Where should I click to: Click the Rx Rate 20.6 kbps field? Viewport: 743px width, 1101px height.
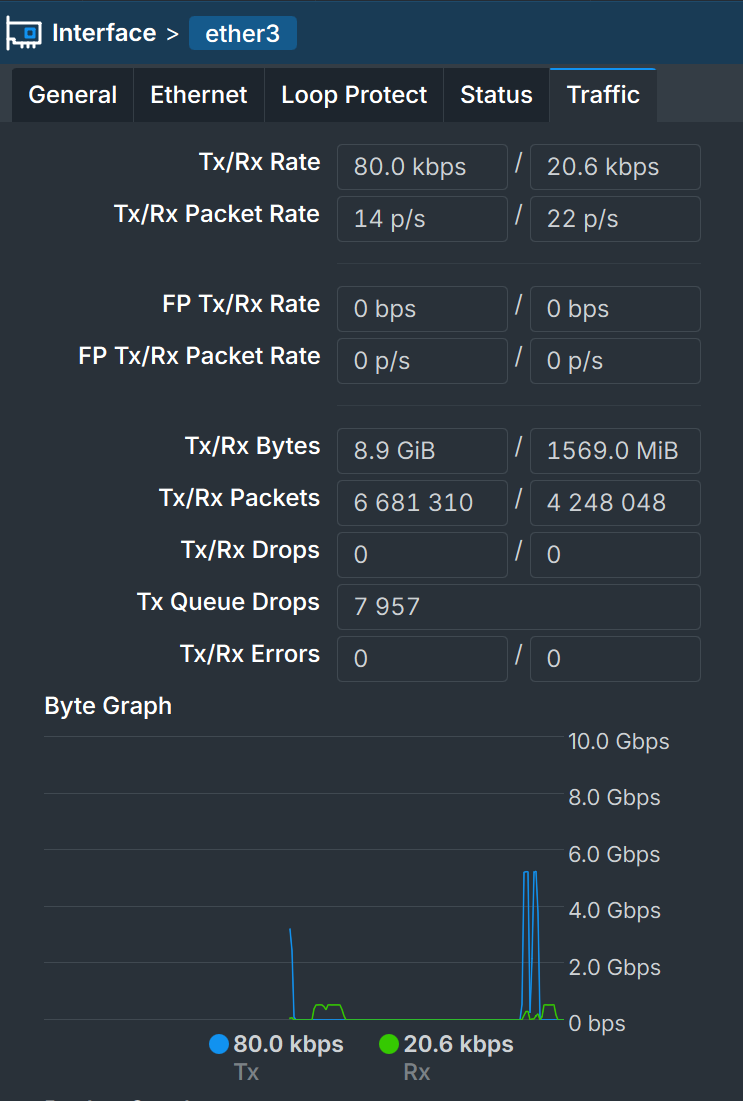tap(615, 167)
